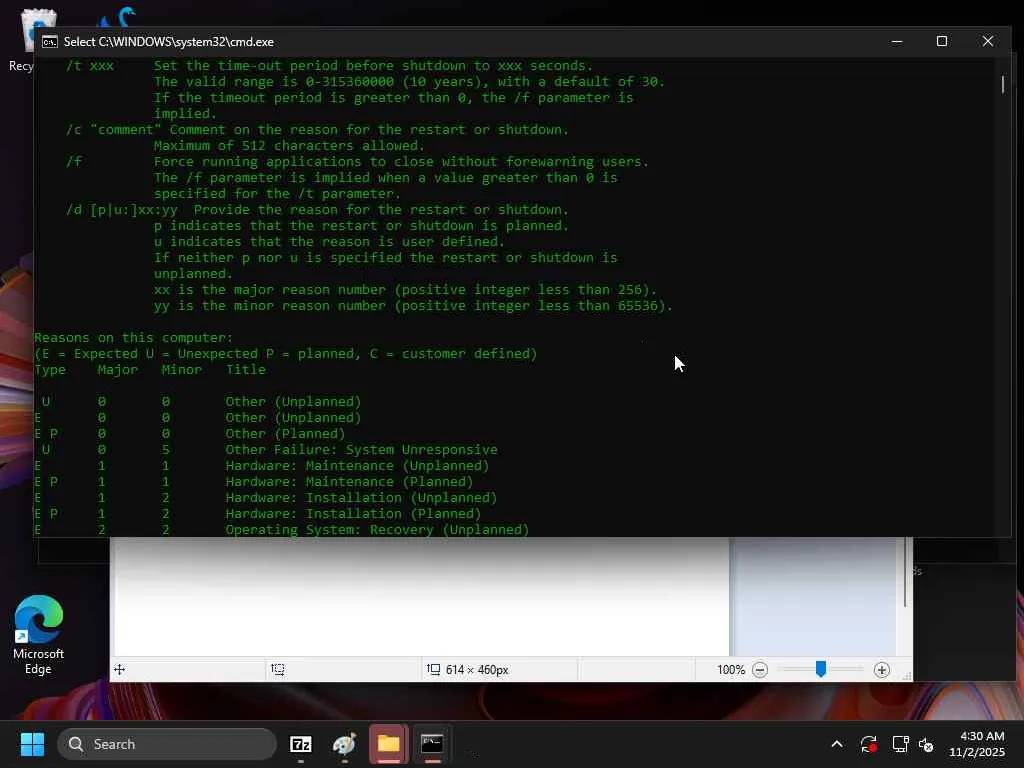Click the "Title" column header text
This screenshot has height=768, width=1024.
[x=246, y=370]
